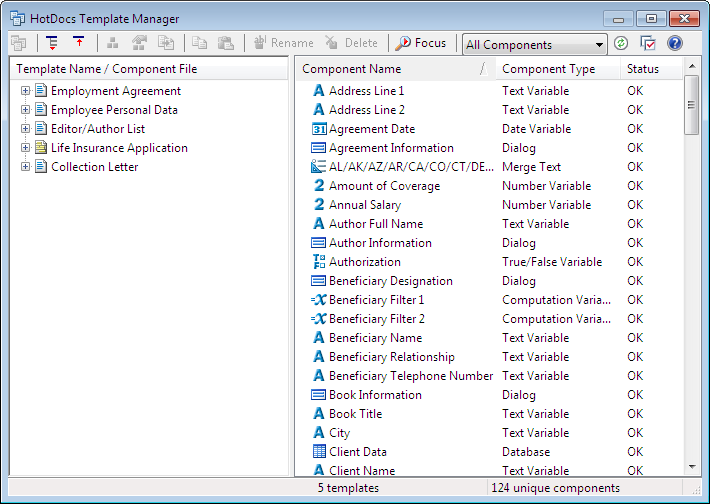
Task: Click the Focus toolbar button
Action: pos(421,43)
